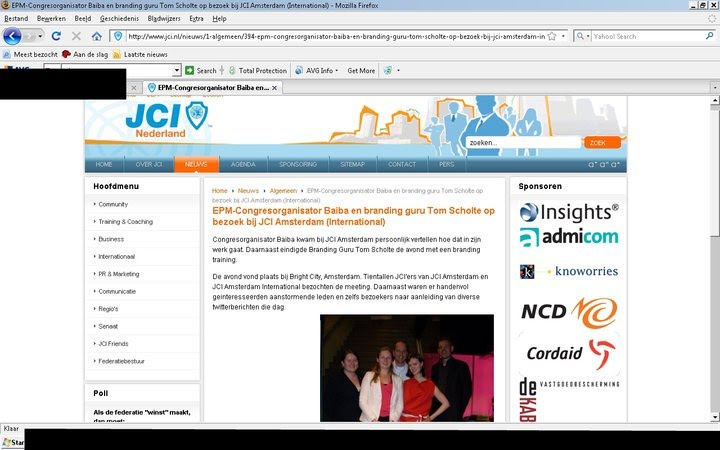720x450 pixels.
Task: Click the Yahoo! Search input field
Action: pos(647,36)
